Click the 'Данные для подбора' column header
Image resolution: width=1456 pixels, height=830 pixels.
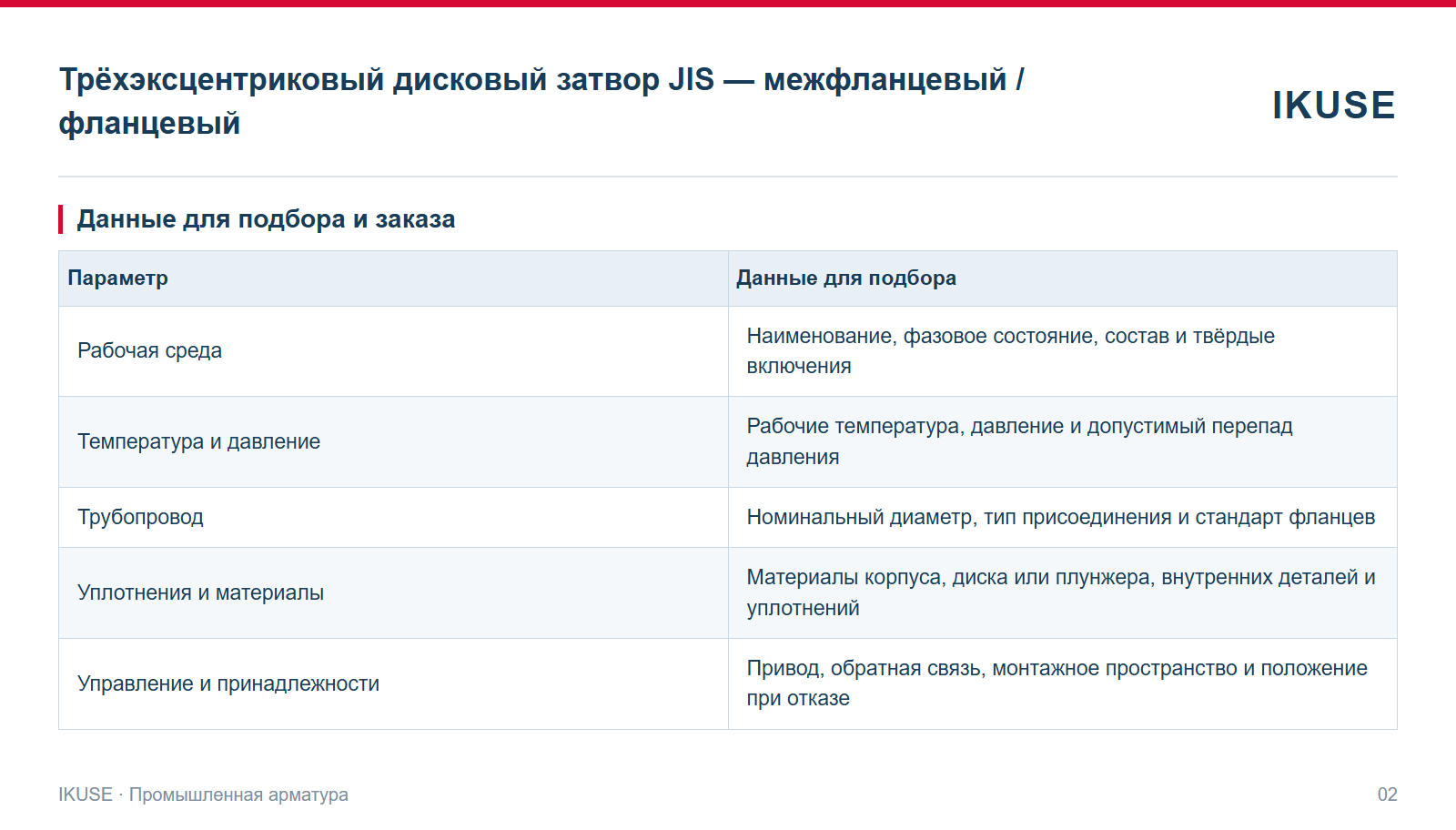coord(1063,278)
